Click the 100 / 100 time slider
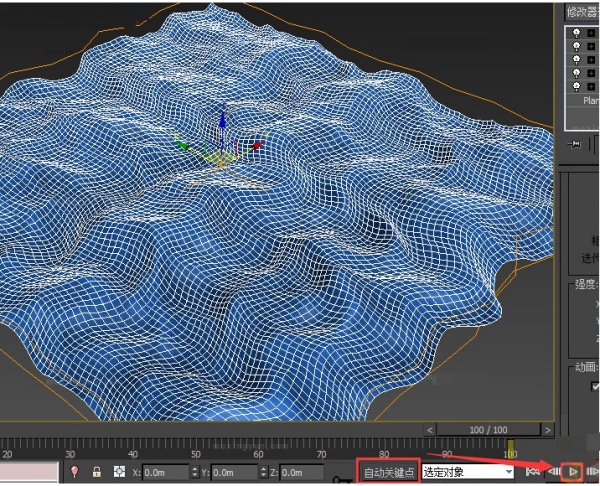The width and height of the screenshot is (600, 486). (489, 430)
